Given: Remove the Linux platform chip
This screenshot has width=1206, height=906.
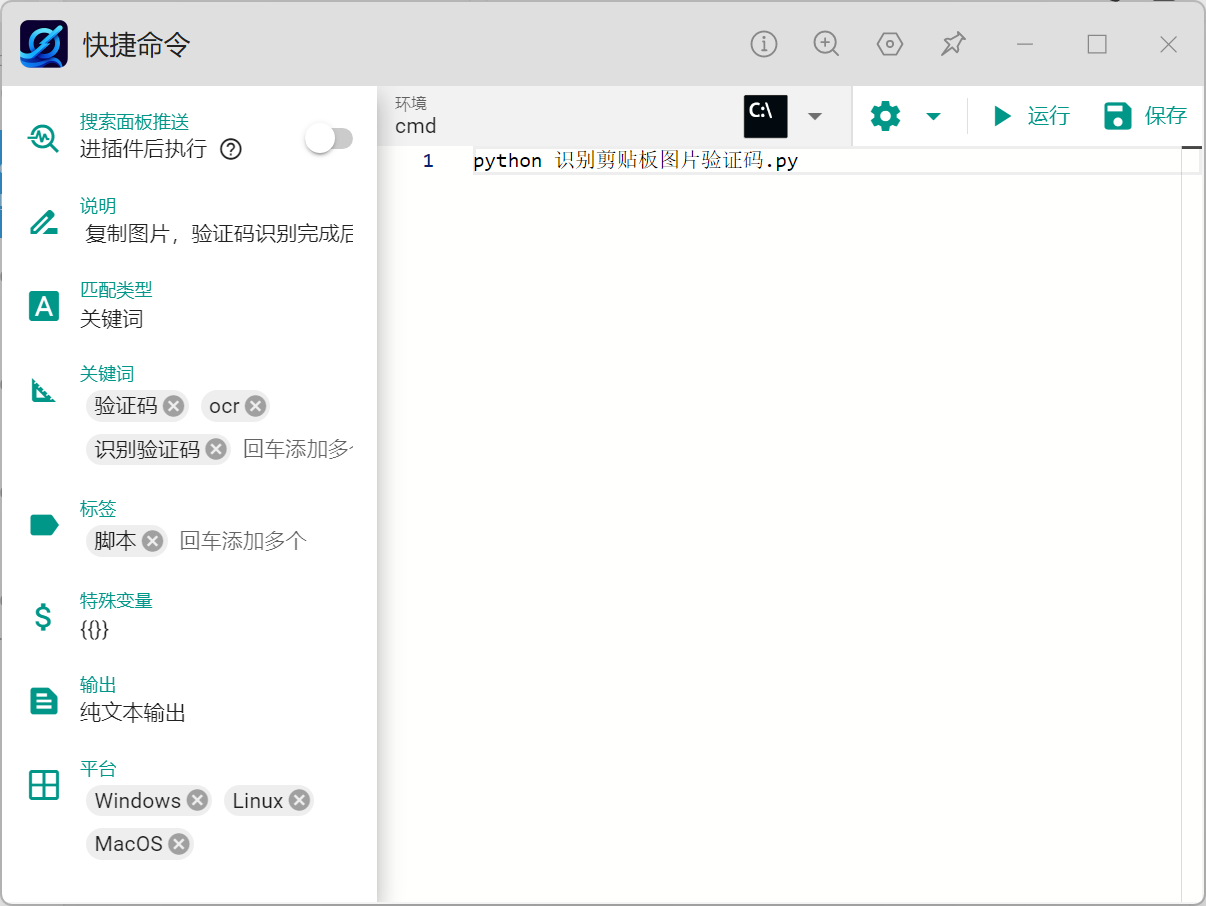Looking at the screenshot, I should click(299, 800).
